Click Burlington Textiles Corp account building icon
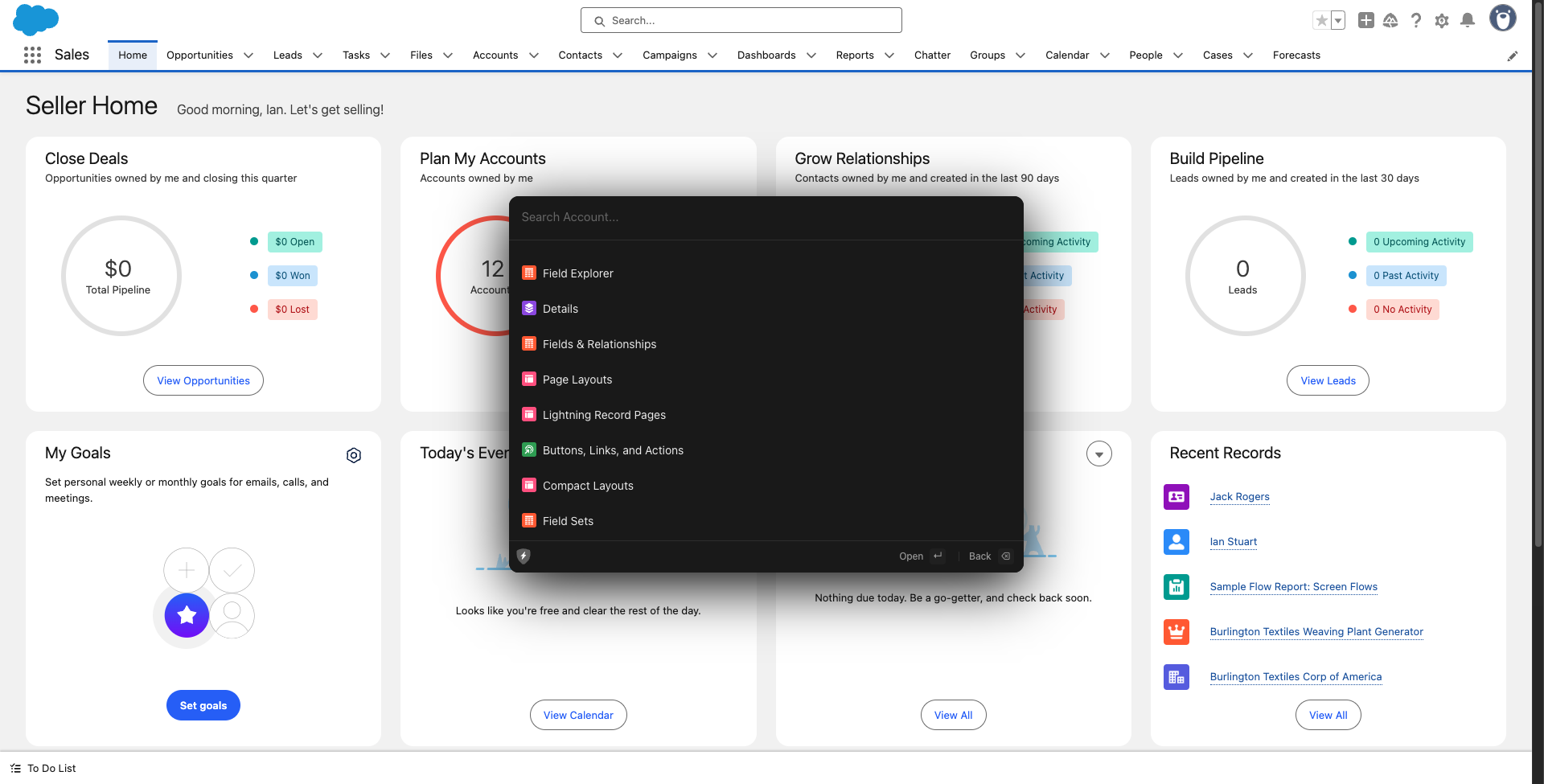1544x784 pixels. 1176,677
